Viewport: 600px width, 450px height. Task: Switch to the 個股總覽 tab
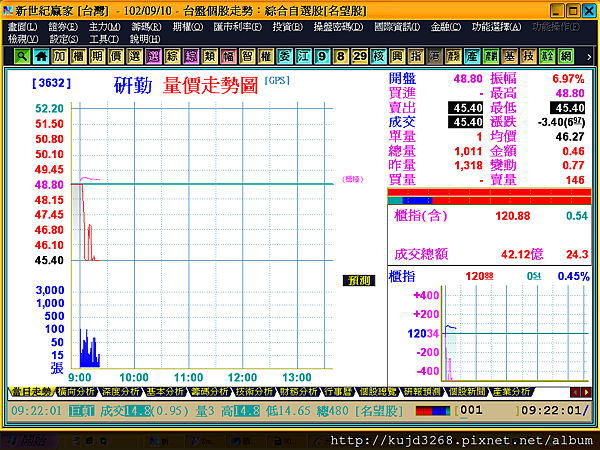[x=377, y=392]
